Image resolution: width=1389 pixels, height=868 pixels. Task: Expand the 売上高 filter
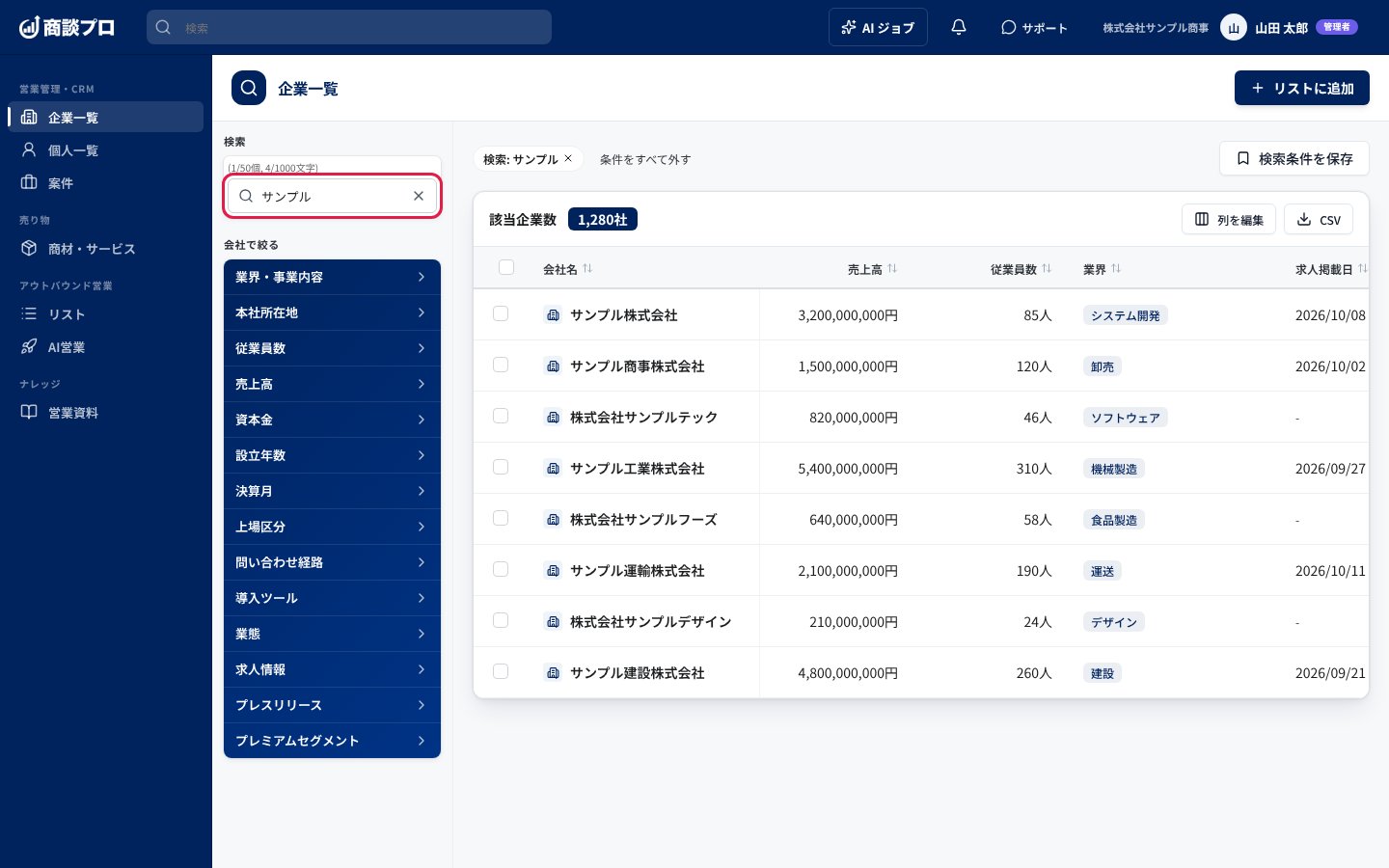point(332,384)
